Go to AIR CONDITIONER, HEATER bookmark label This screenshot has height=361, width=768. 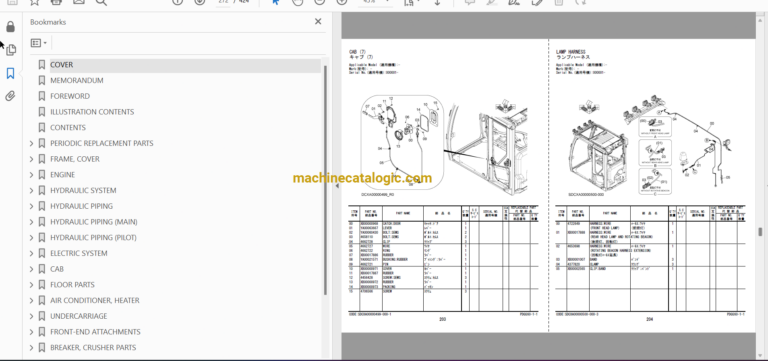95,300
